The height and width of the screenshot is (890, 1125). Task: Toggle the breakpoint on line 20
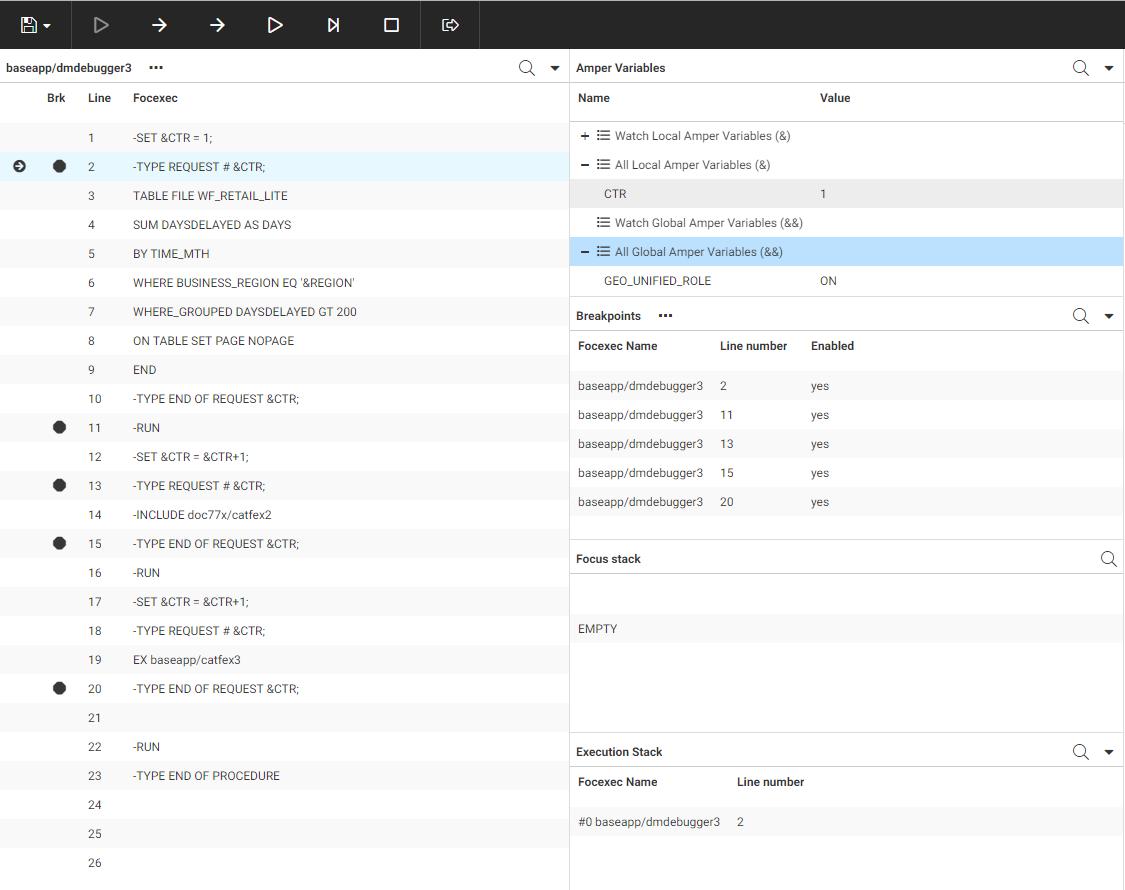coord(59,688)
